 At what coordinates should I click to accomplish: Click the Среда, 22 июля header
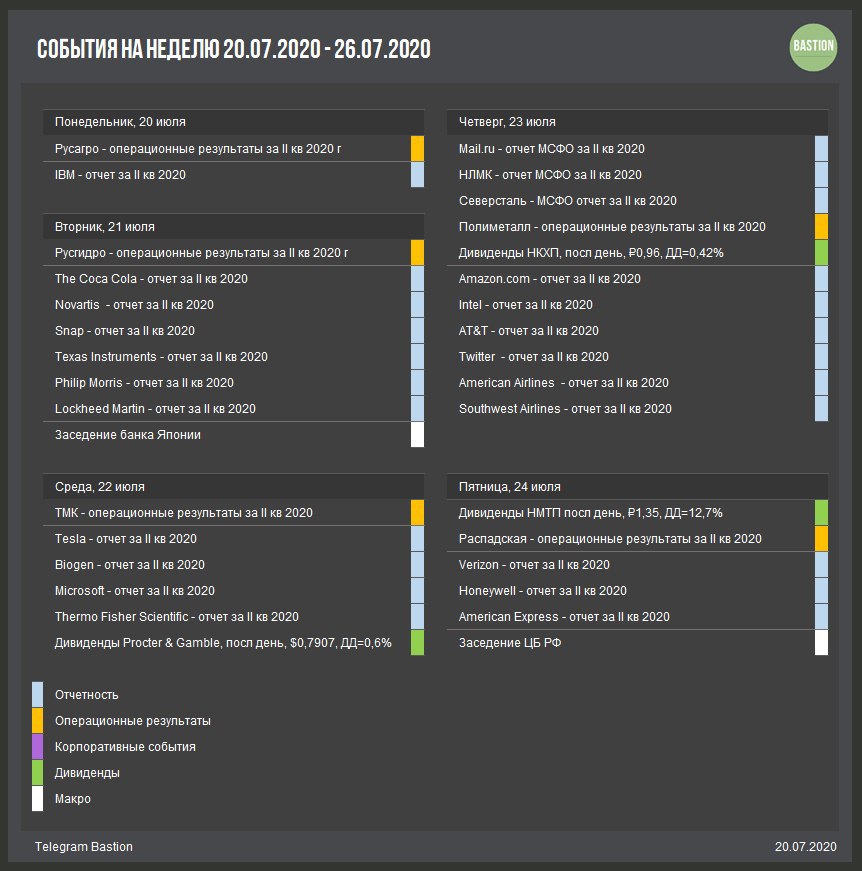pyautogui.click(x=100, y=487)
